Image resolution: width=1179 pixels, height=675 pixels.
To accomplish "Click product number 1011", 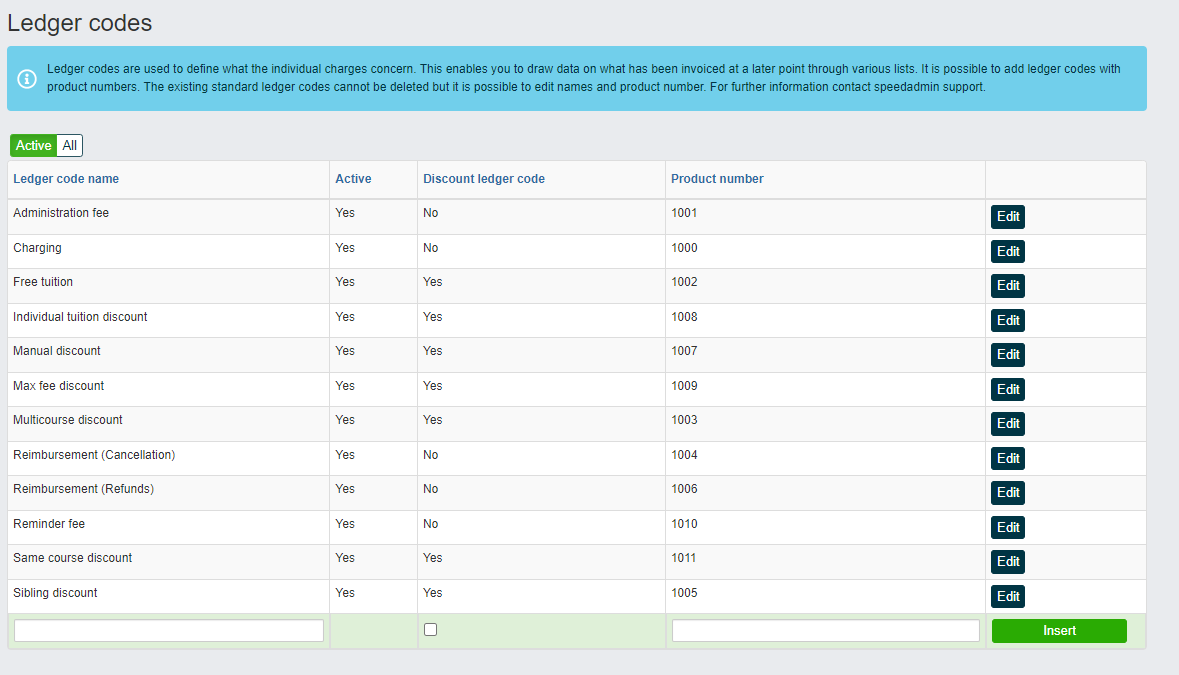I will pyautogui.click(x=683, y=558).
